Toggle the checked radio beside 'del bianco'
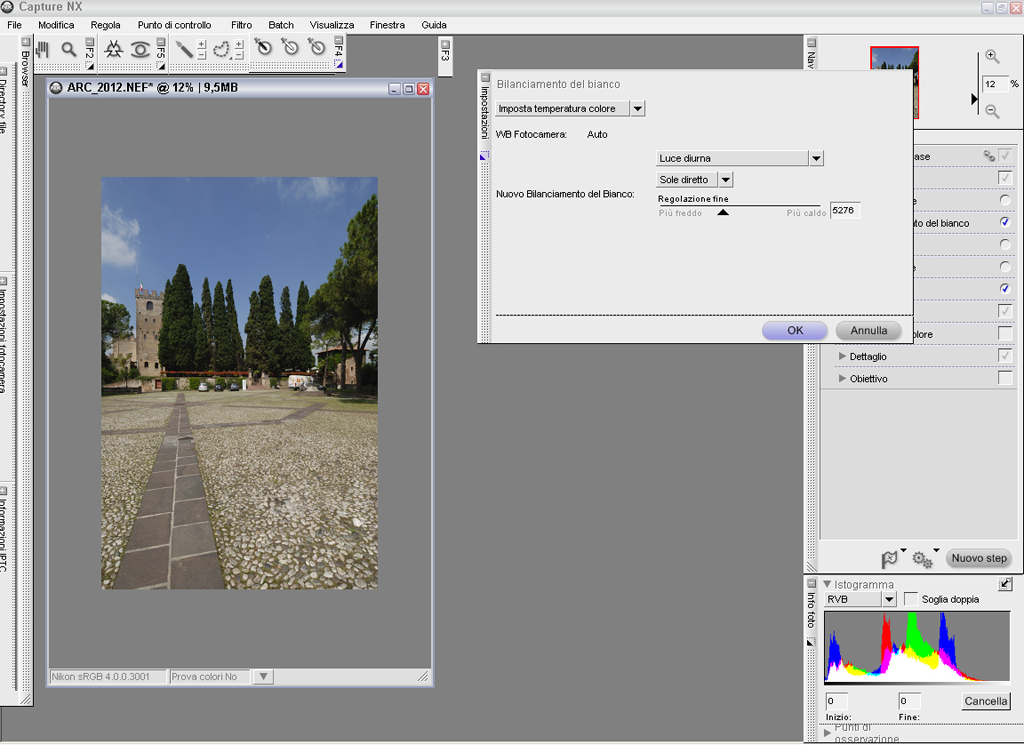 click(x=1004, y=222)
